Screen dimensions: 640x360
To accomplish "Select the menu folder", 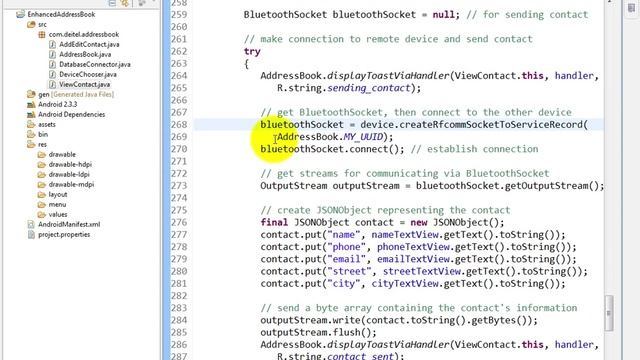I will [57, 204].
